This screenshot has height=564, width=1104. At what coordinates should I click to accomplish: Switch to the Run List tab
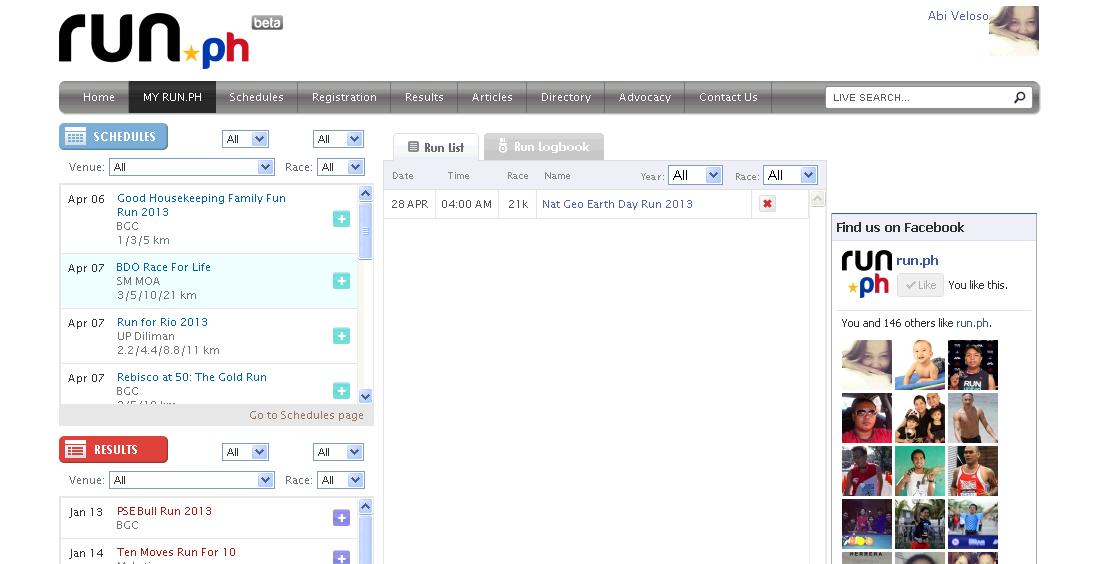[x=436, y=147]
